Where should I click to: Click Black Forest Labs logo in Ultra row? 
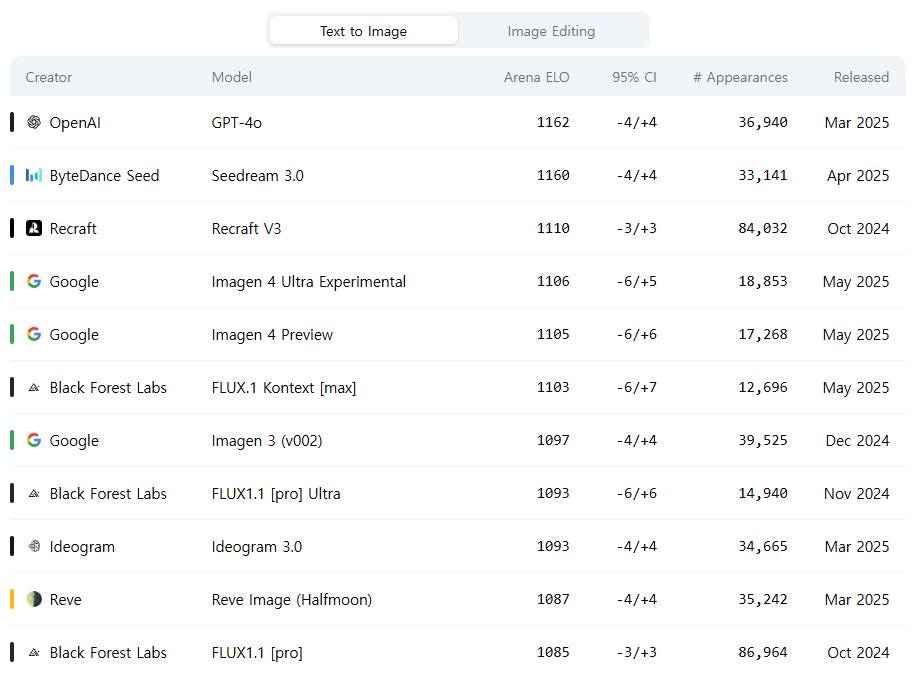coord(34,493)
